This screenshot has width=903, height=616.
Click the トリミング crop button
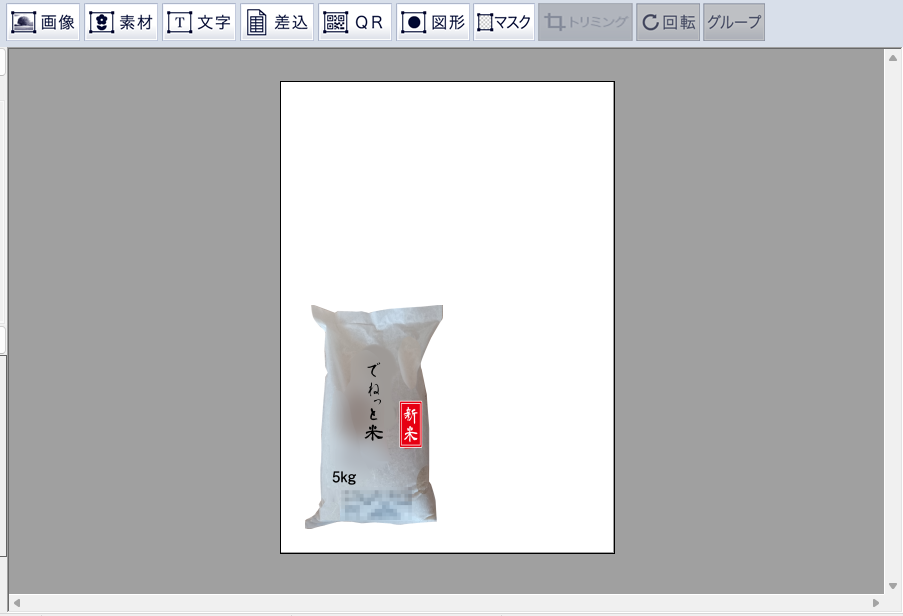coord(585,22)
